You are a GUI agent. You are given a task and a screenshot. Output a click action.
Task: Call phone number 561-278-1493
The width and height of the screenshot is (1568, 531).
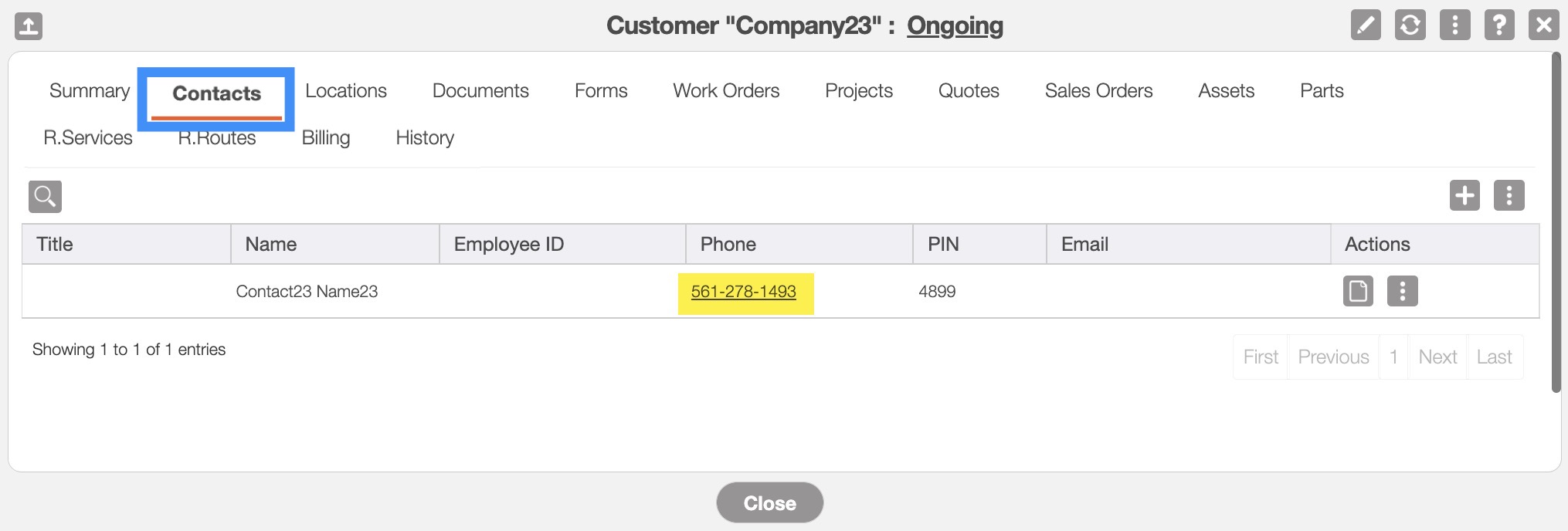coord(743,292)
